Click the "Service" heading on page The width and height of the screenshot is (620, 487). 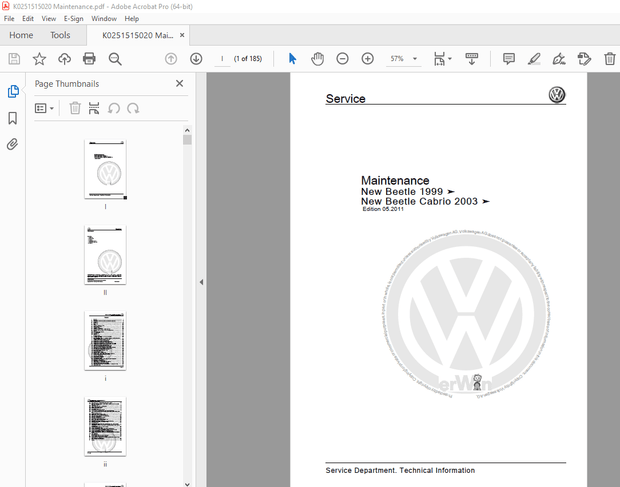345,98
